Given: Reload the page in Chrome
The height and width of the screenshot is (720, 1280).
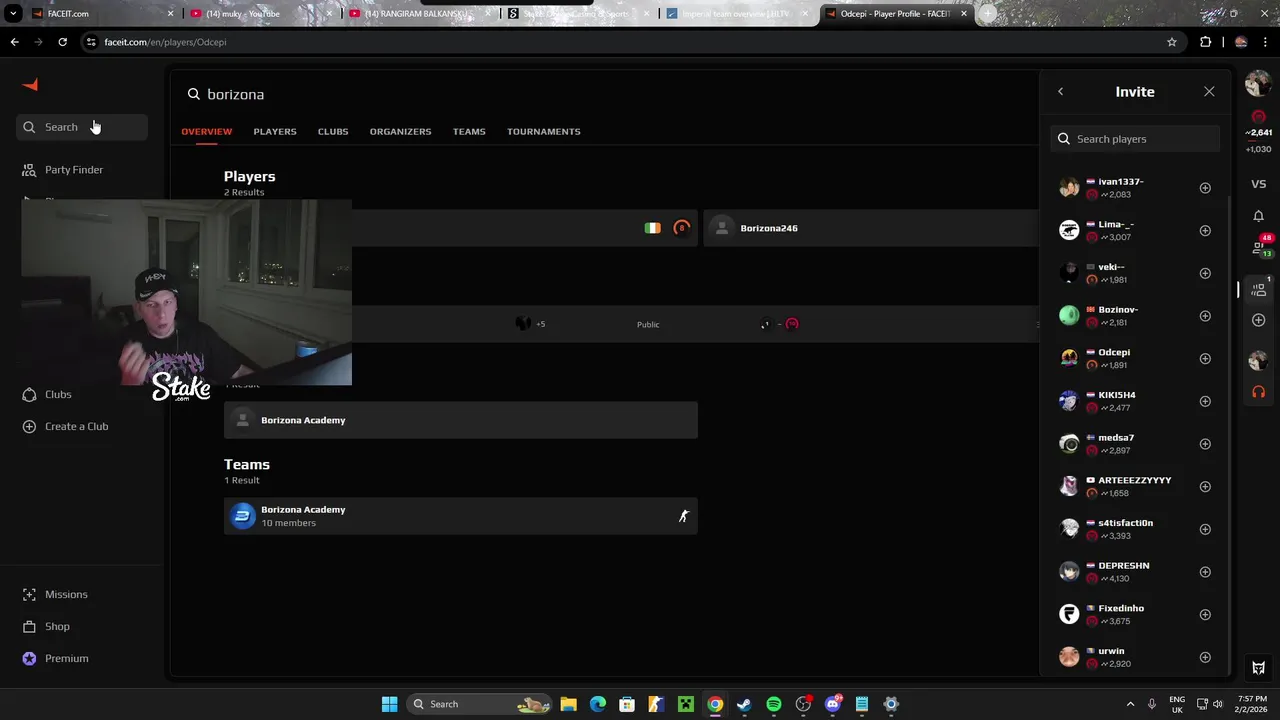Looking at the screenshot, I should (62, 42).
